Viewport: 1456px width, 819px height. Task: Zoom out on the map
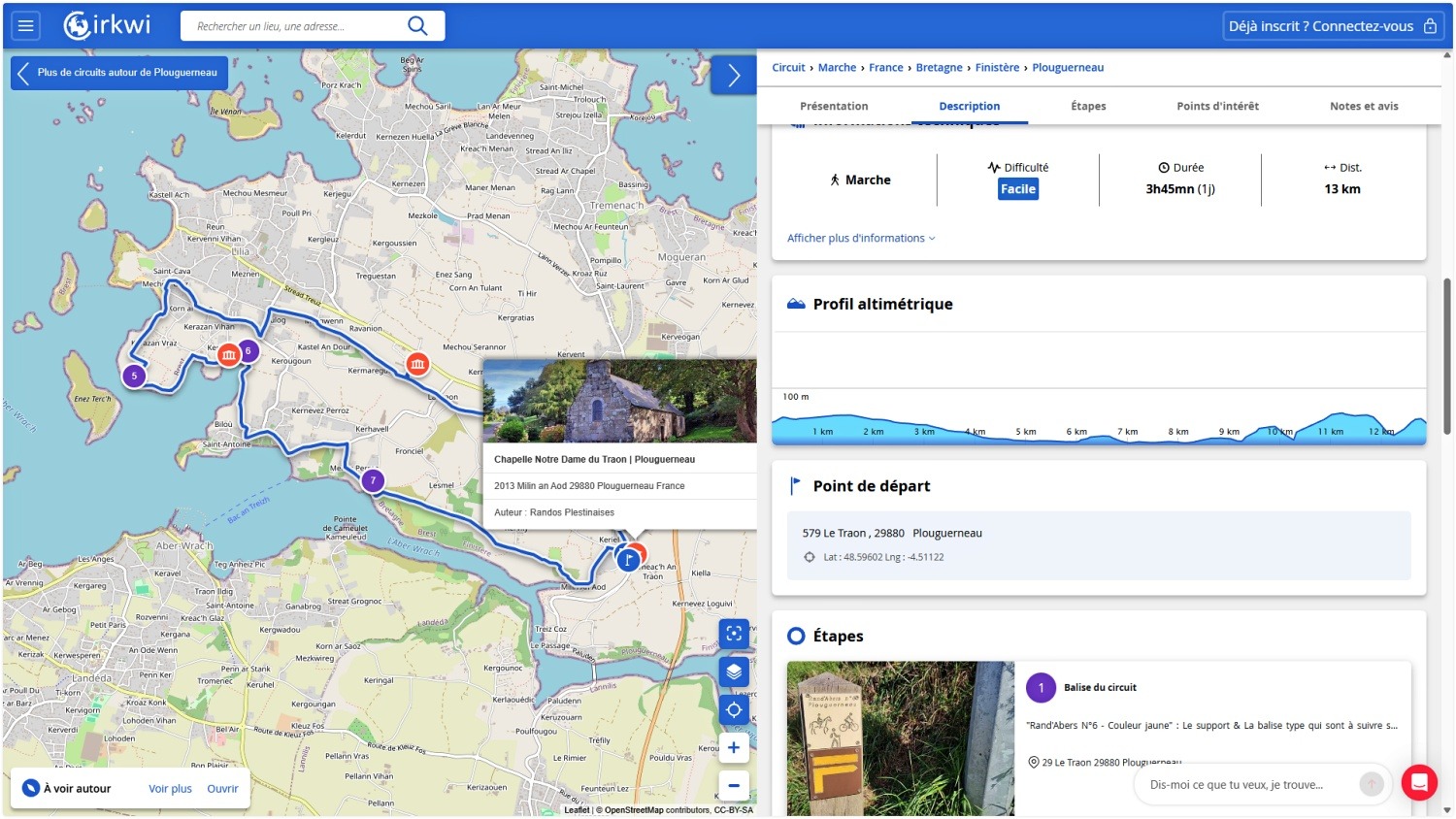(734, 785)
